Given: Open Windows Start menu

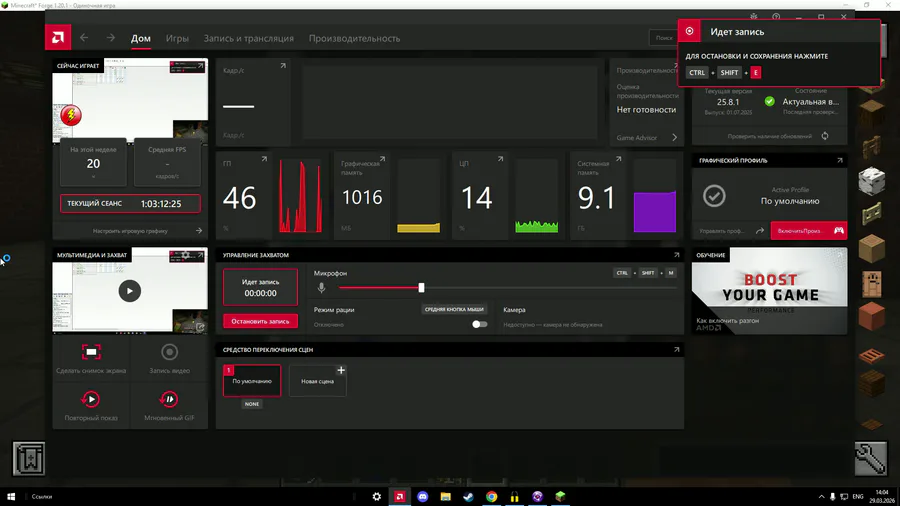Looking at the screenshot, I should click(x=11, y=496).
